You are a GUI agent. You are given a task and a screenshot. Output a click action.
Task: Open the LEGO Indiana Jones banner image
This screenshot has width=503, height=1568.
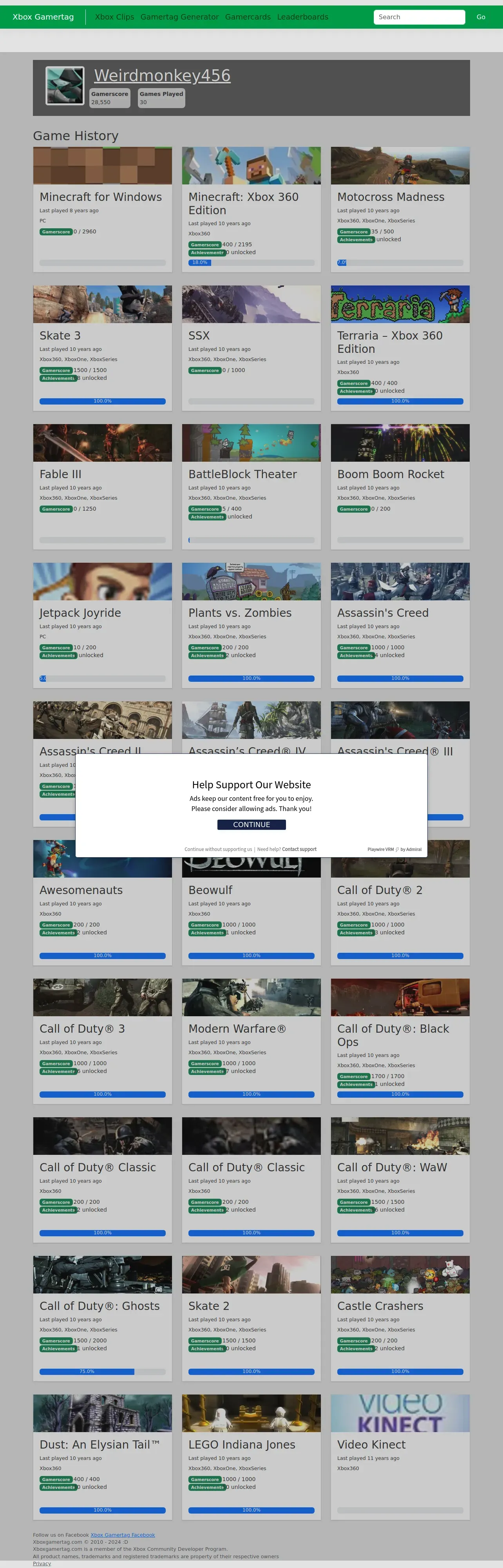pyautogui.click(x=251, y=1414)
